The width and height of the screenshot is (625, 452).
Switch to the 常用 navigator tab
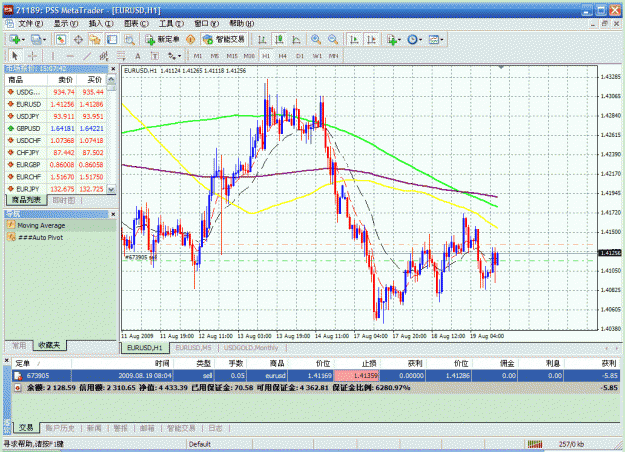click(x=19, y=345)
